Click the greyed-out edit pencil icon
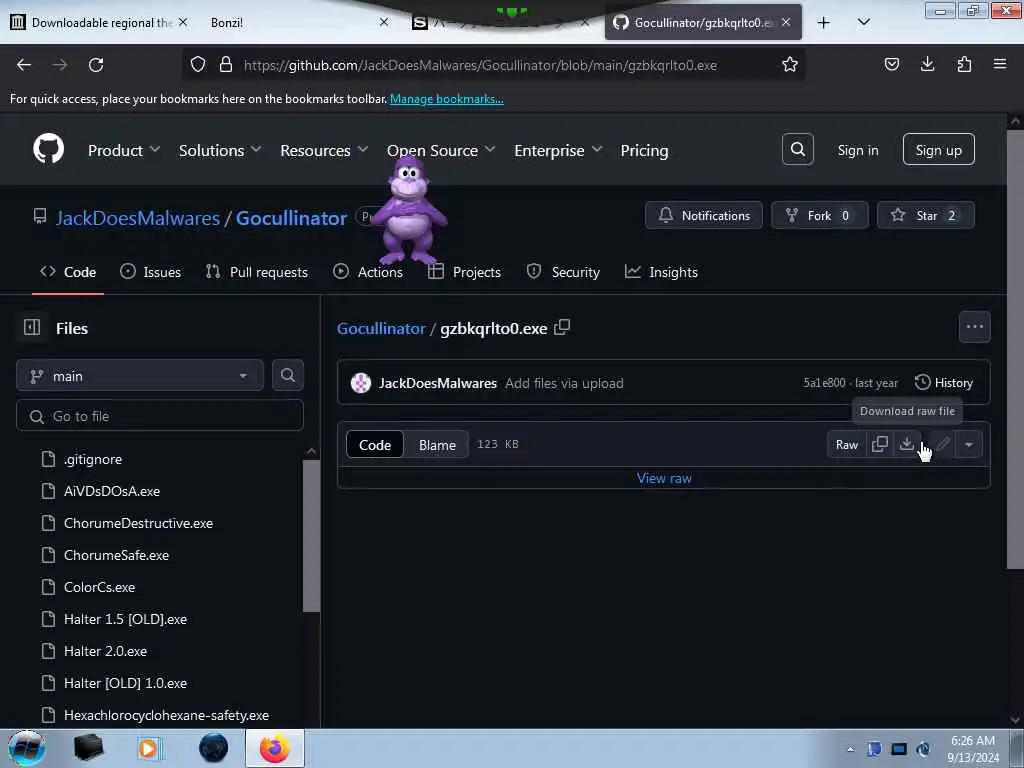The width and height of the screenshot is (1024, 768). (942, 444)
